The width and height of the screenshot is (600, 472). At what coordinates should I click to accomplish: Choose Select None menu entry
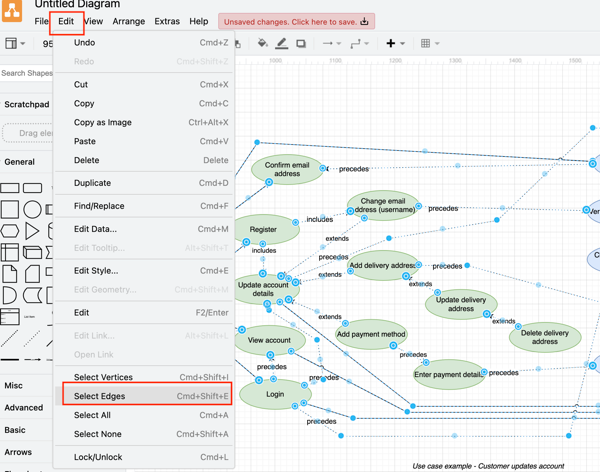tap(144, 434)
